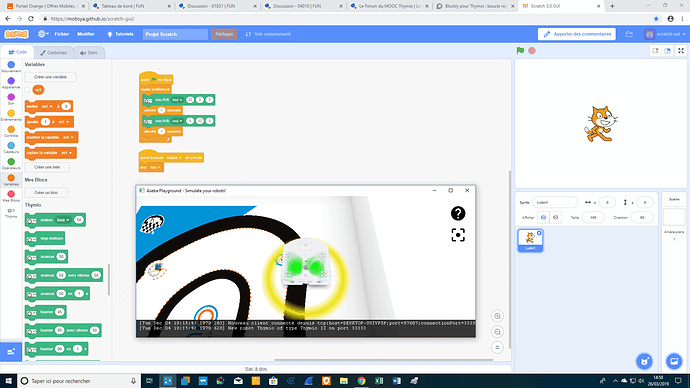Zoom in on the code workspace
Image resolution: width=690 pixels, height=388 pixels.
tap(497, 316)
